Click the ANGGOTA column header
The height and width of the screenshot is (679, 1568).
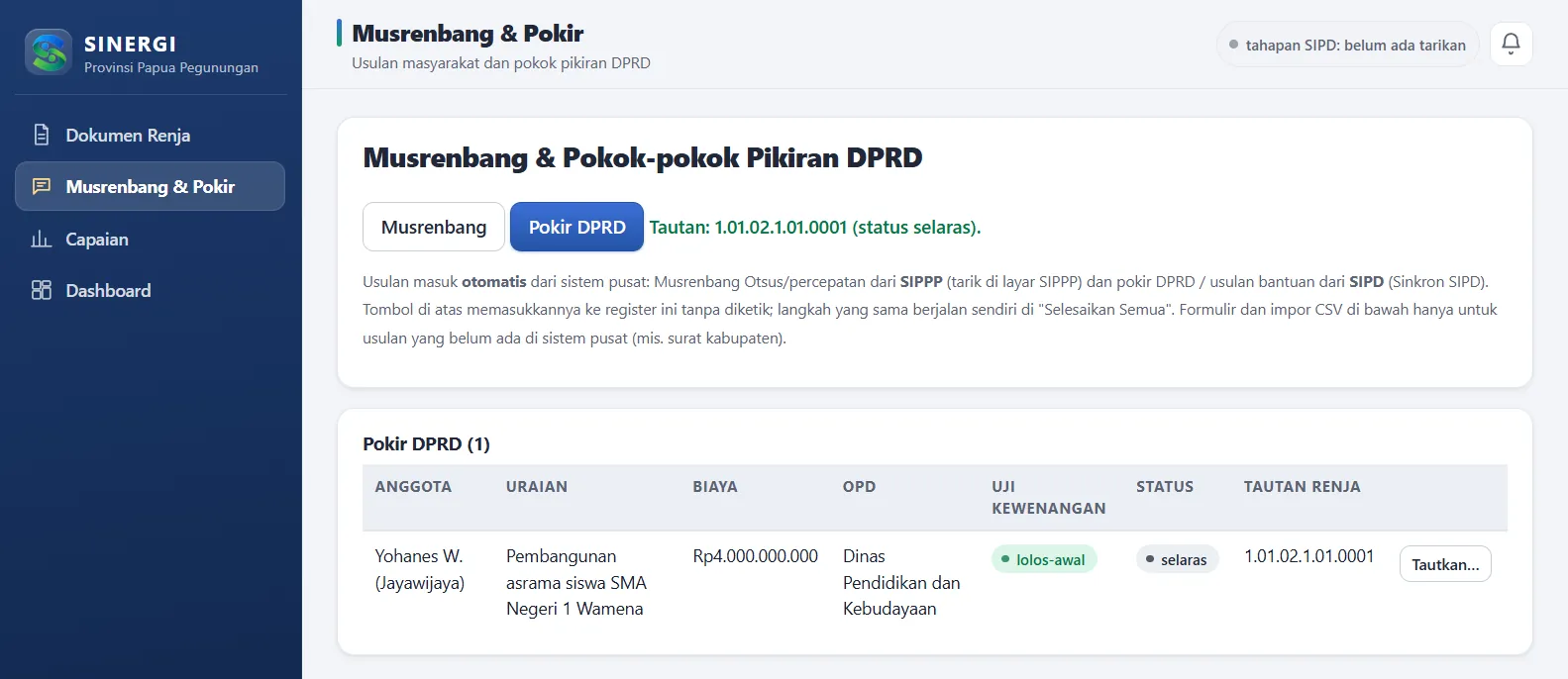(x=413, y=487)
